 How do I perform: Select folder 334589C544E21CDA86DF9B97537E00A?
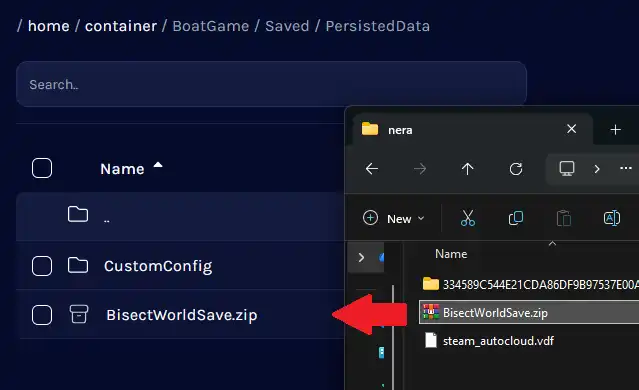(x=540, y=284)
